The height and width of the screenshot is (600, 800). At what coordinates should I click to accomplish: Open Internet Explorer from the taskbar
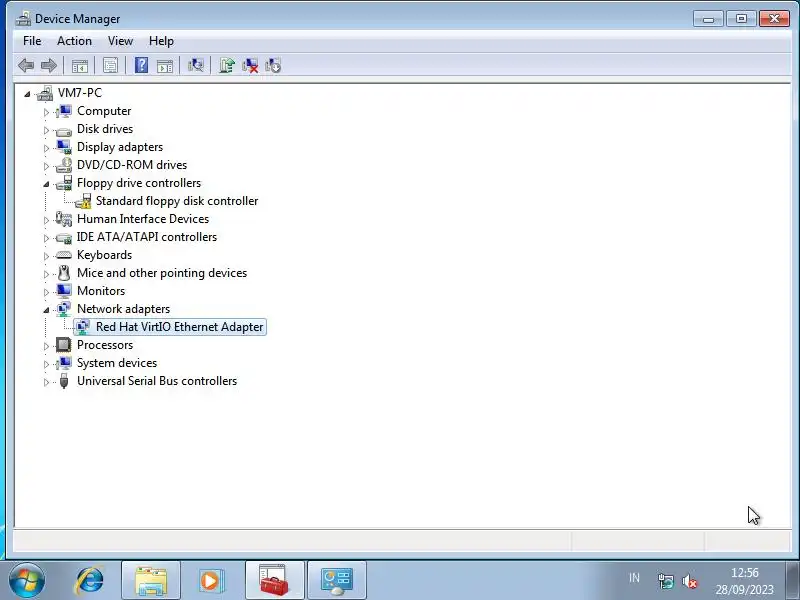point(89,581)
